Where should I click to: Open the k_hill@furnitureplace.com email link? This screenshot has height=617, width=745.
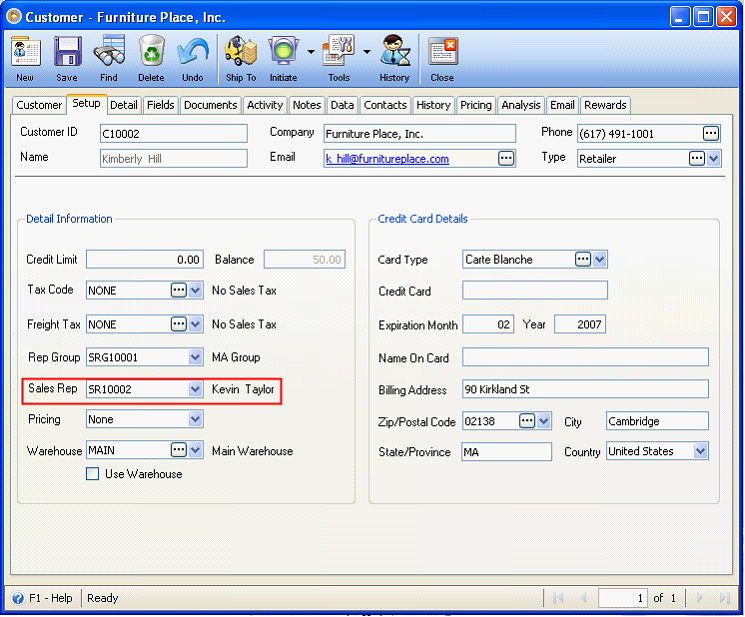point(387,159)
